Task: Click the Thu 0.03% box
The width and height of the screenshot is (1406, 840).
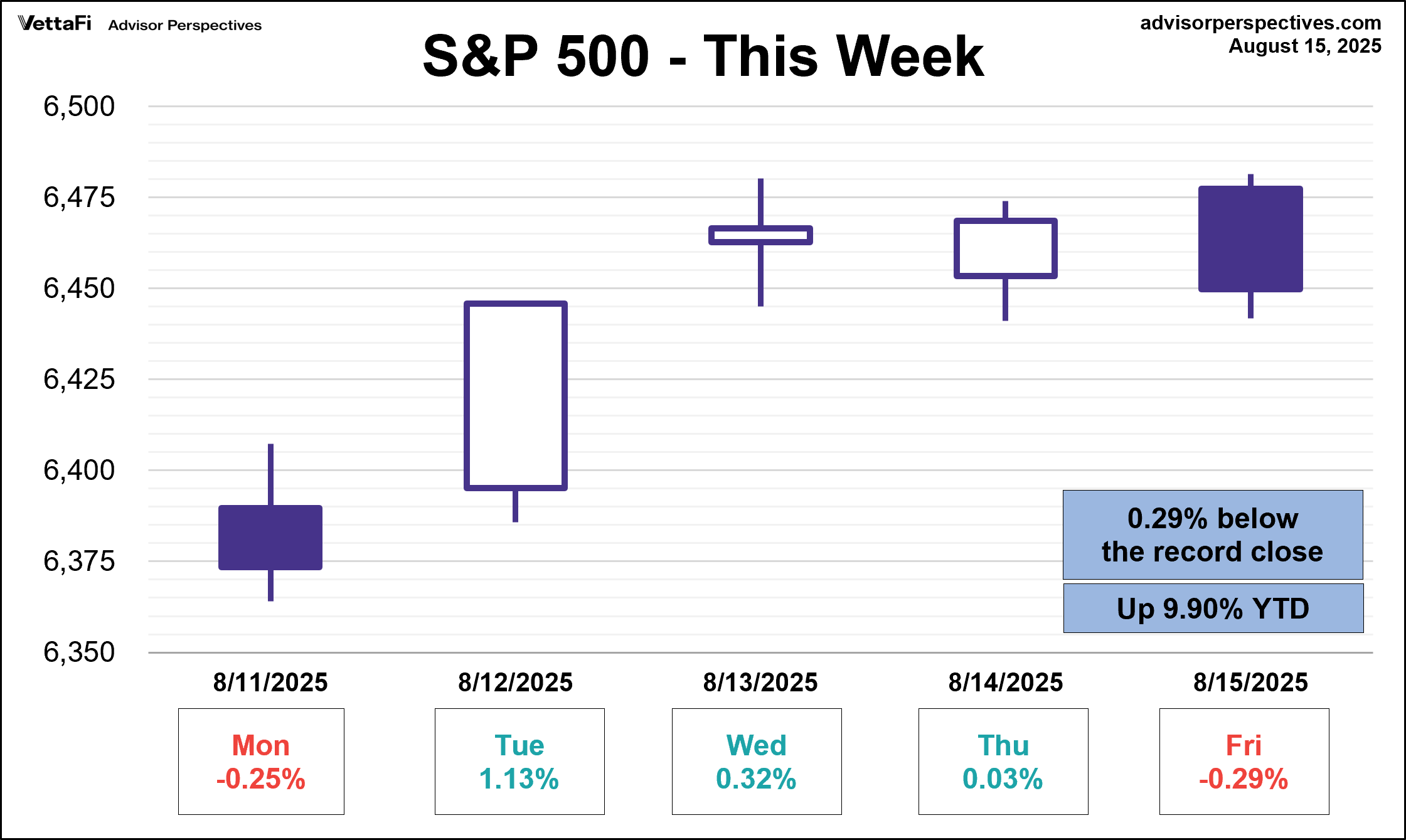Action: click(1003, 762)
